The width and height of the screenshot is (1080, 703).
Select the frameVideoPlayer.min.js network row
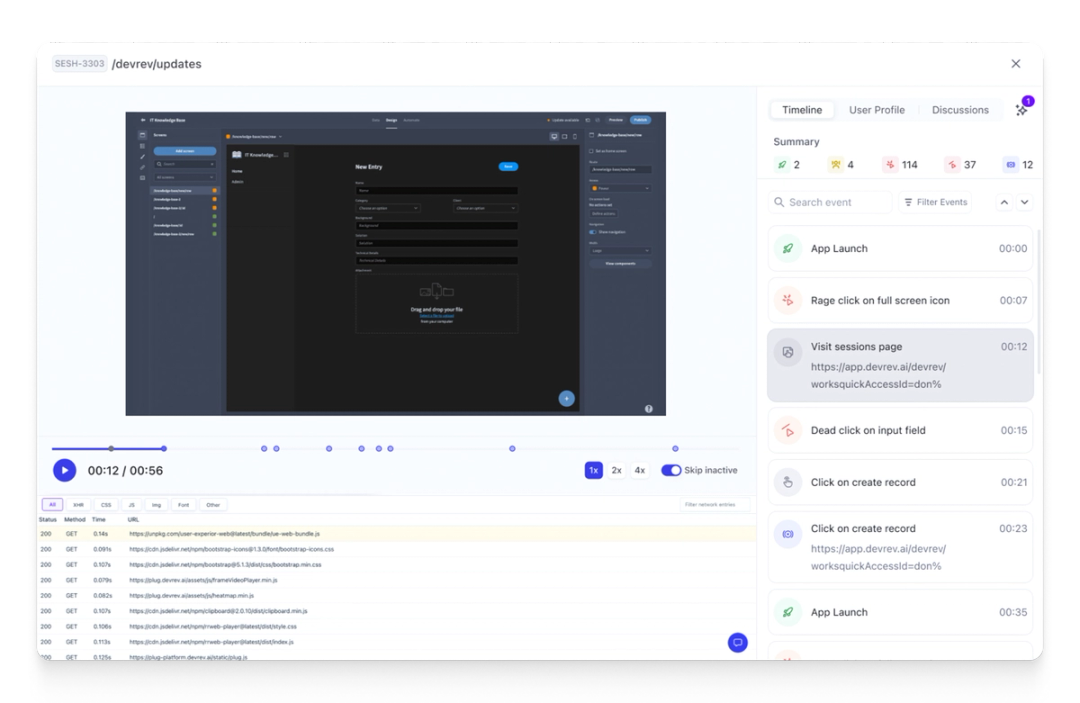click(396, 580)
